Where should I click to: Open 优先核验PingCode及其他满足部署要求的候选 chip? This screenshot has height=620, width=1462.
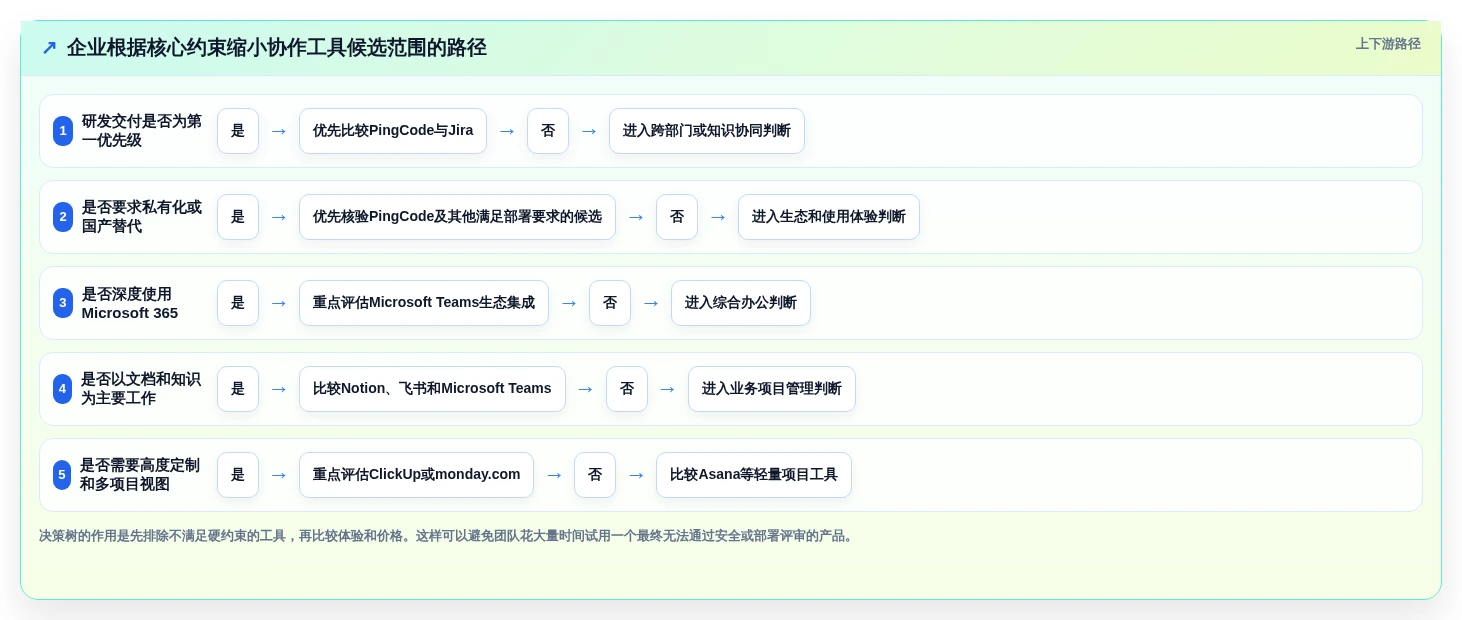tap(457, 217)
